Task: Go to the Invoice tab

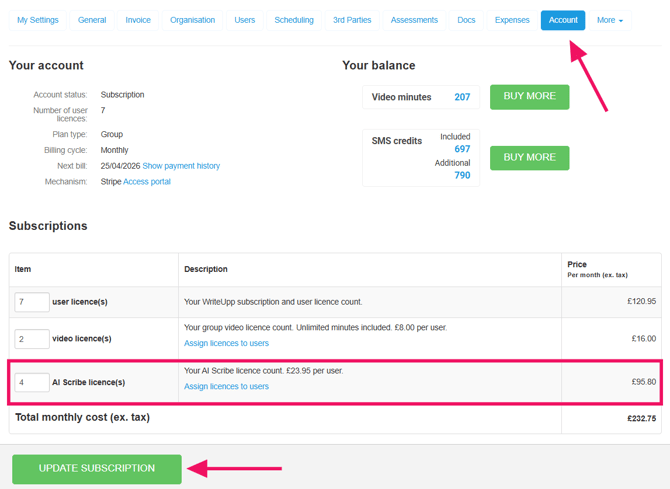Action: pos(138,20)
